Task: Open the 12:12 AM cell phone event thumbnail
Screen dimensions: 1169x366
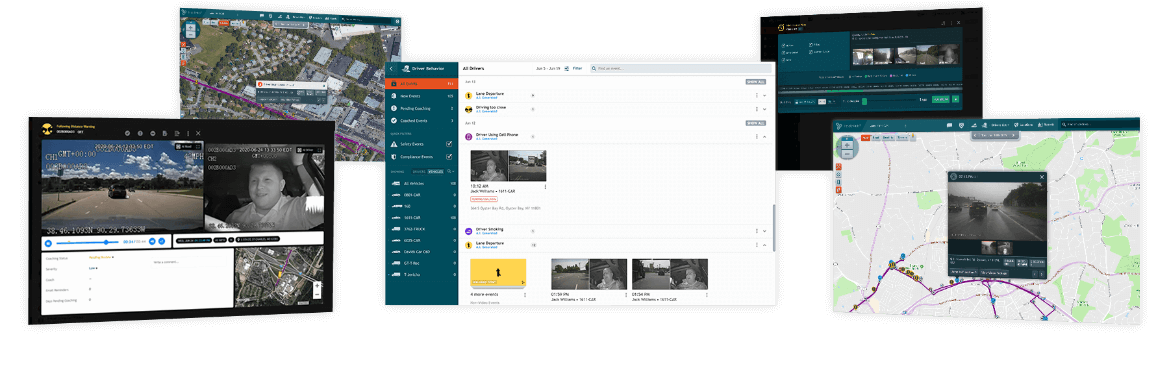Action: (x=508, y=165)
